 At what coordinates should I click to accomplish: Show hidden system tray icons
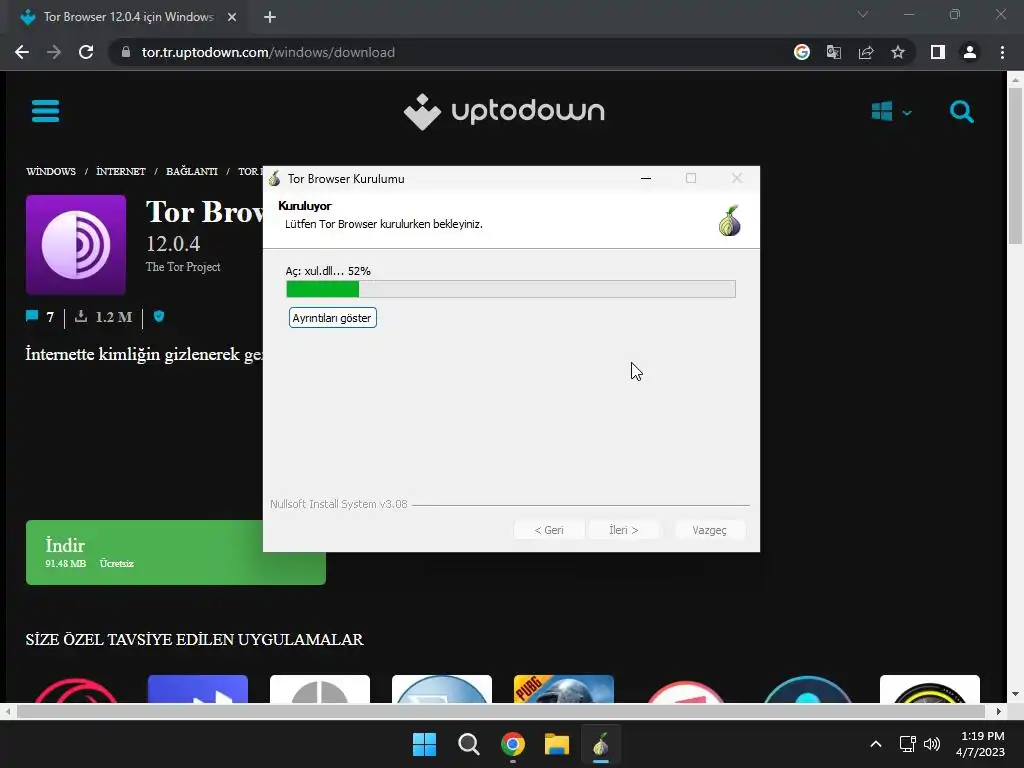point(876,744)
